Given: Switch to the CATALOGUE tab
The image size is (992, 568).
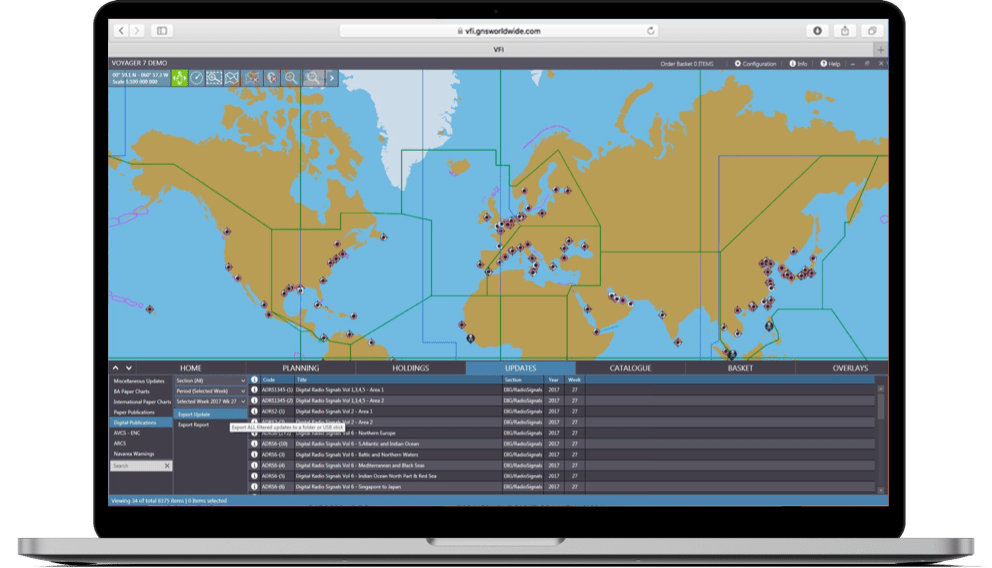Looking at the screenshot, I should coord(630,368).
